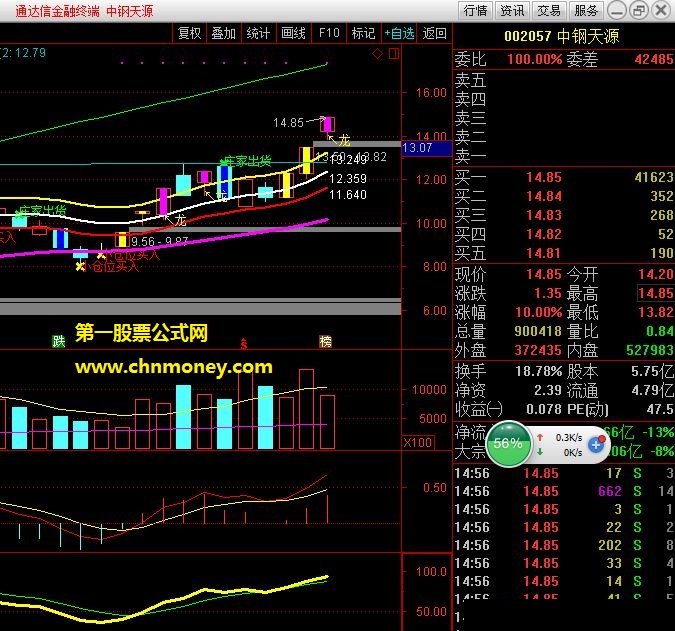
Task: Click 买四 bid price 14.82
Action: (x=544, y=234)
